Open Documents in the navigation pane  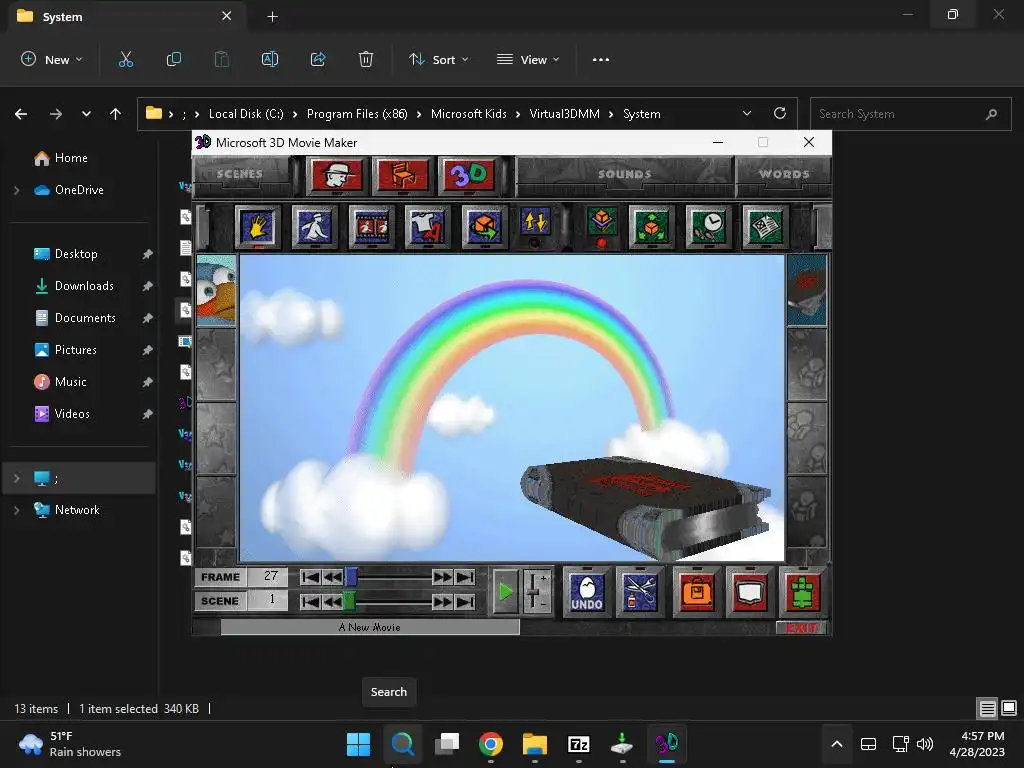[85, 317]
